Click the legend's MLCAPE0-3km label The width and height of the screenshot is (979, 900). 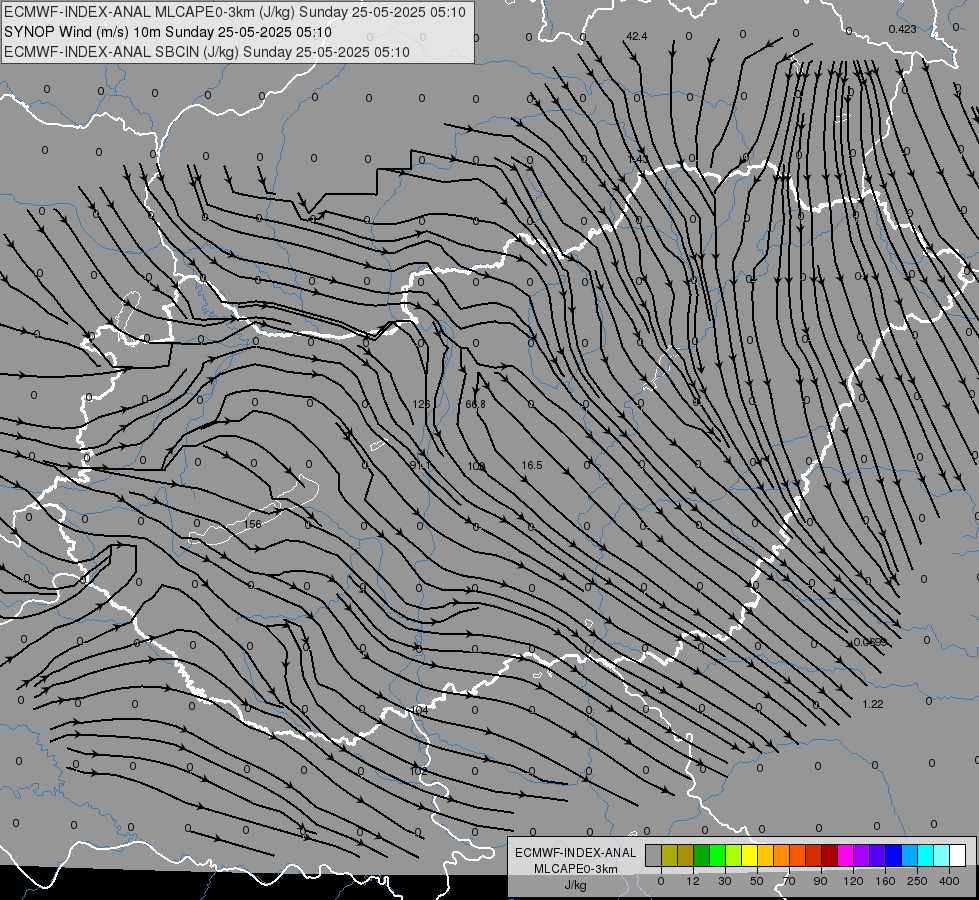[576, 869]
